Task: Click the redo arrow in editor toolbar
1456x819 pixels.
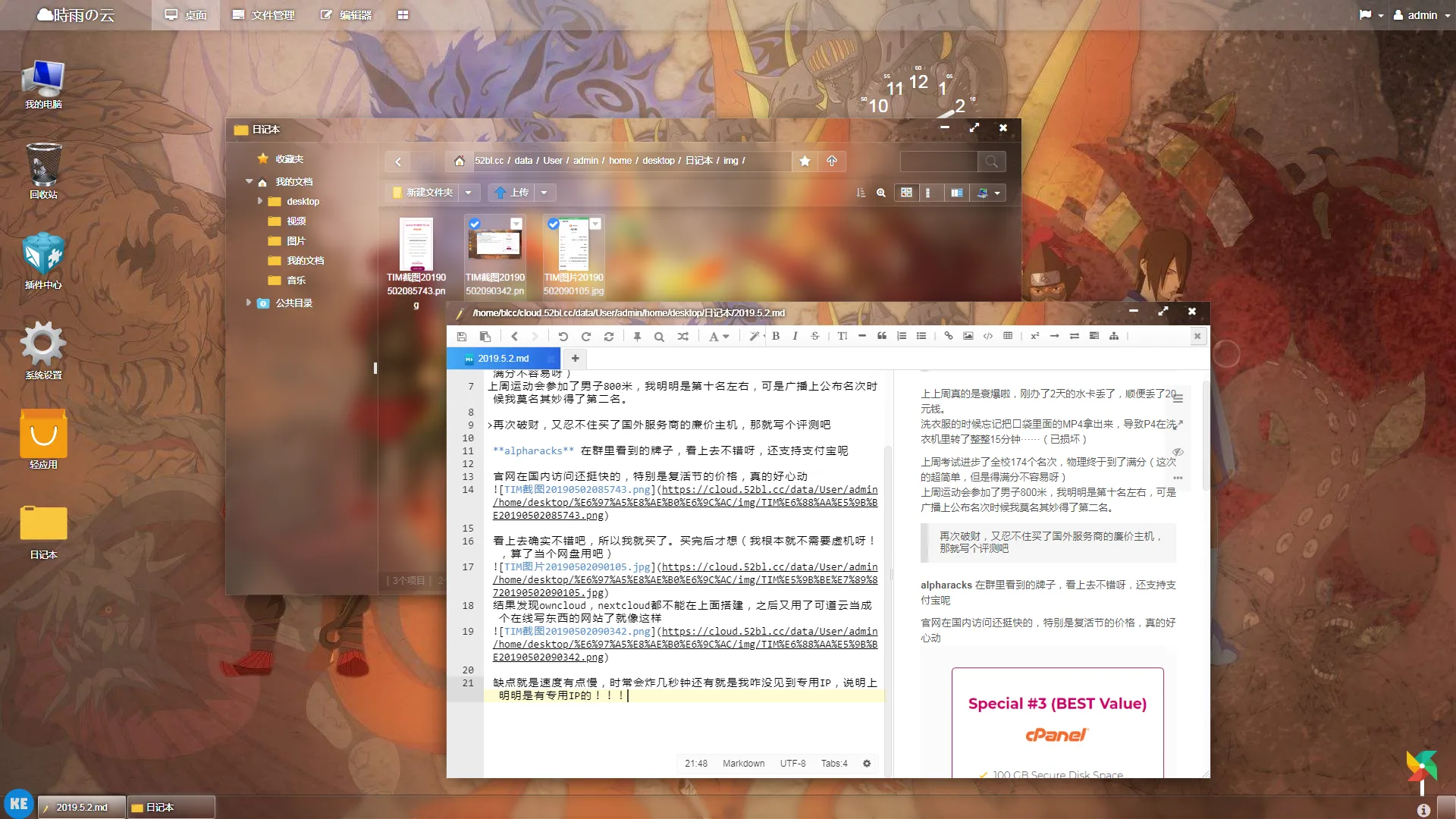Action: click(585, 336)
